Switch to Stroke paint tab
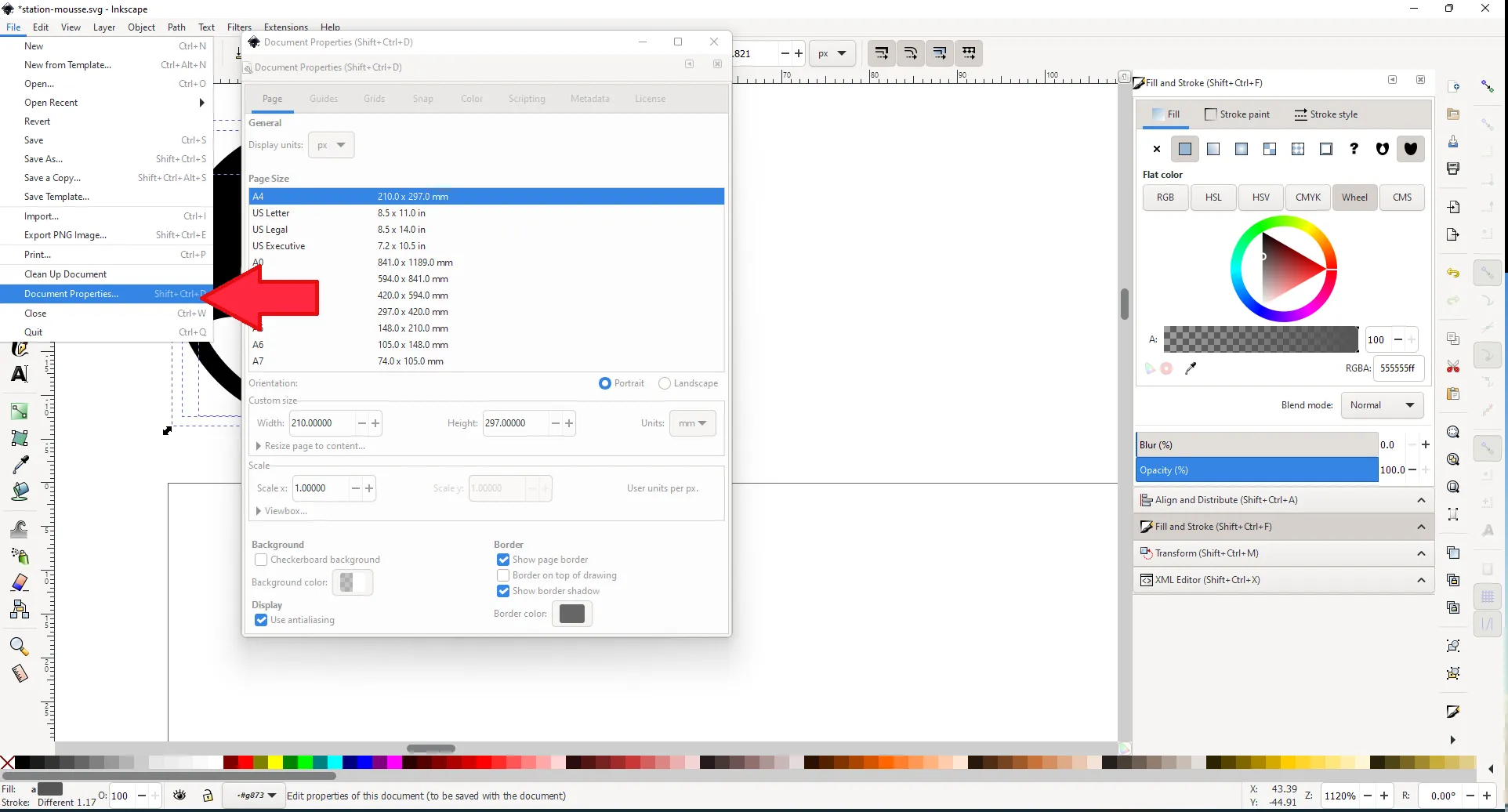The height and width of the screenshot is (812, 1508). click(x=1237, y=114)
